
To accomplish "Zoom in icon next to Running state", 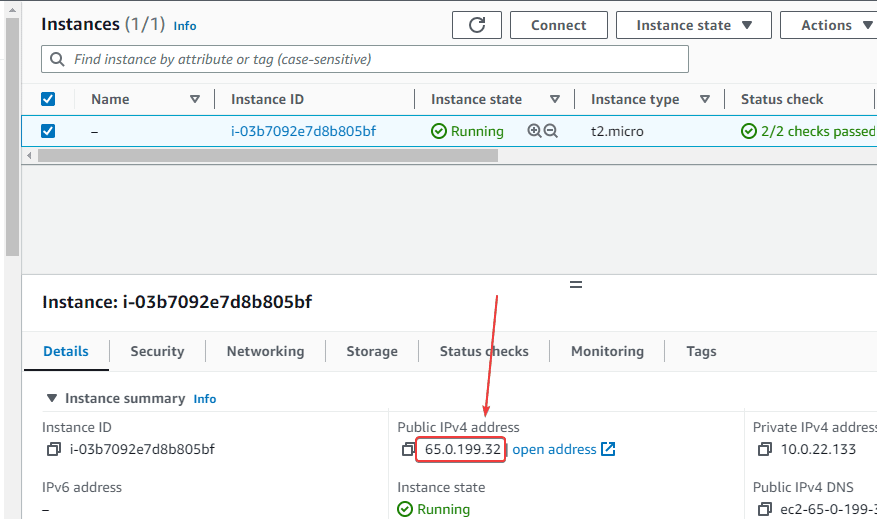I will click(x=534, y=131).
